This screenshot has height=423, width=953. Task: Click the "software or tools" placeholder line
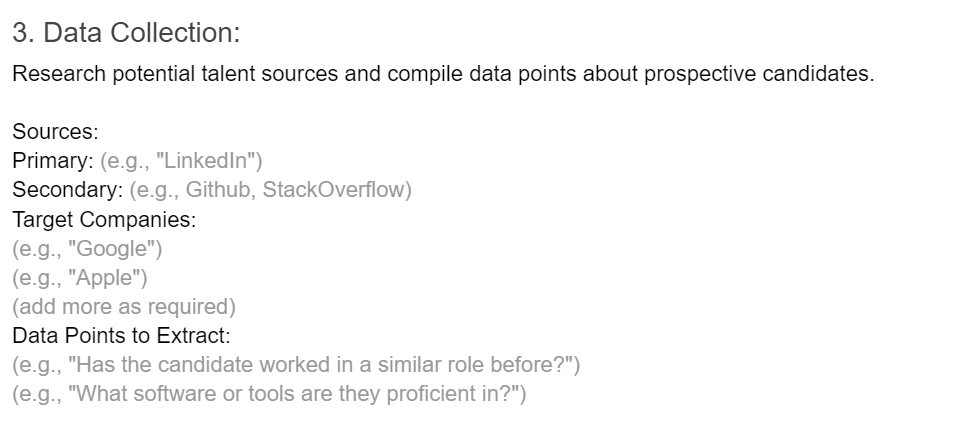click(x=269, y=394)
